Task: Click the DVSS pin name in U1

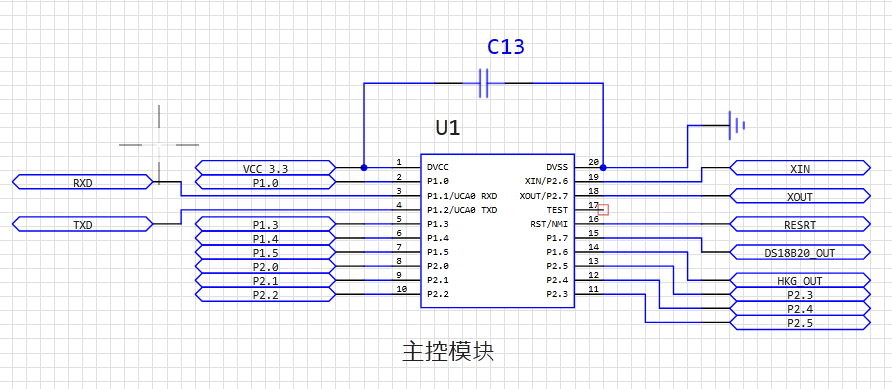Action: [x=556, y=168]
